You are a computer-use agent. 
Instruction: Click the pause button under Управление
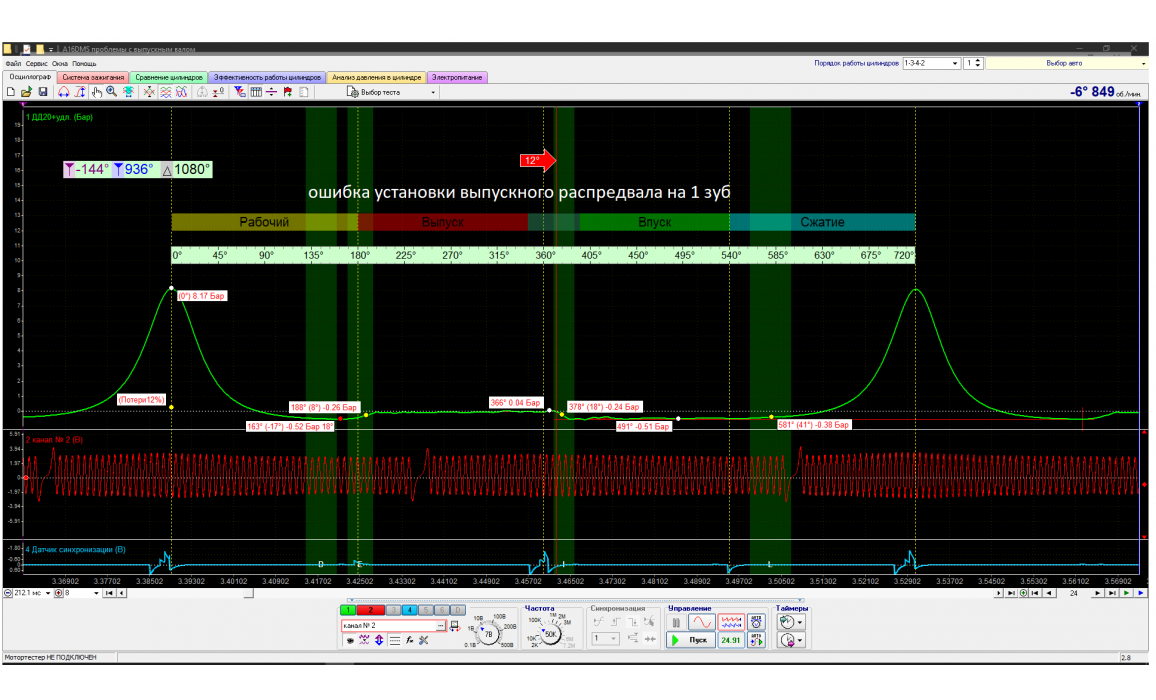[677, 622]
